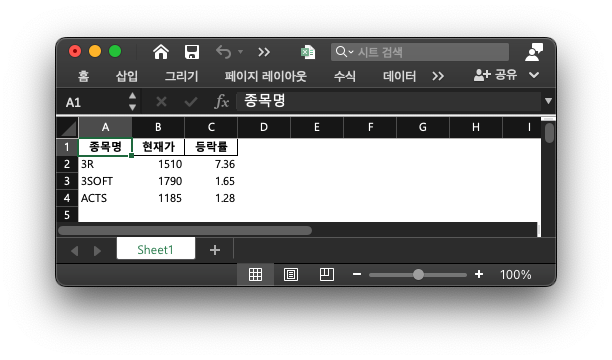Open the undo history dropdown arrow
The width and height of the screenshot is (612, 360).
point(240,52)
